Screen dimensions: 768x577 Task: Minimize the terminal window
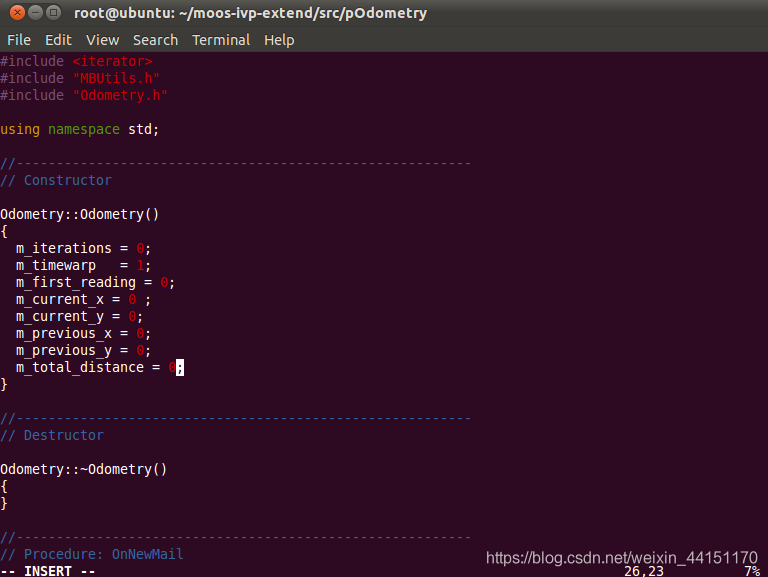[35, 12]
